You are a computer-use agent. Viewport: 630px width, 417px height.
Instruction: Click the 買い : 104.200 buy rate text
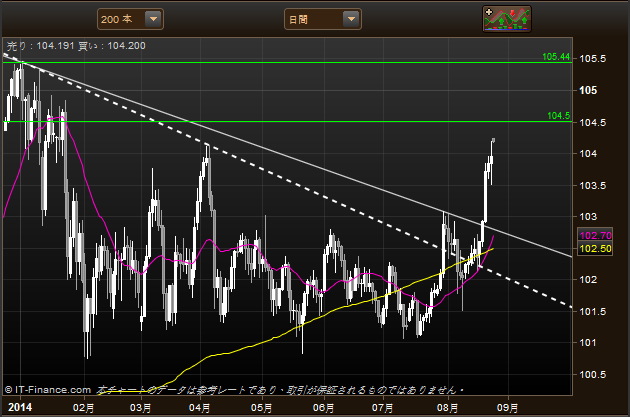(112, 46)
